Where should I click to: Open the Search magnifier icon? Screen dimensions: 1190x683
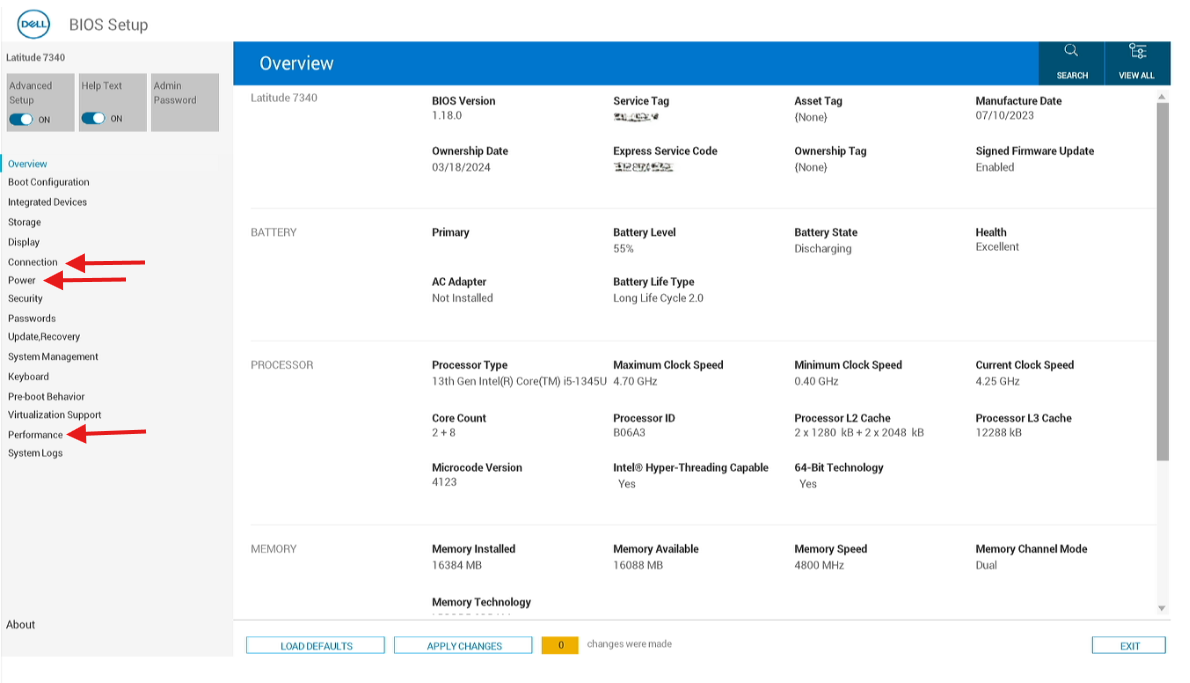click(1071, 51)
